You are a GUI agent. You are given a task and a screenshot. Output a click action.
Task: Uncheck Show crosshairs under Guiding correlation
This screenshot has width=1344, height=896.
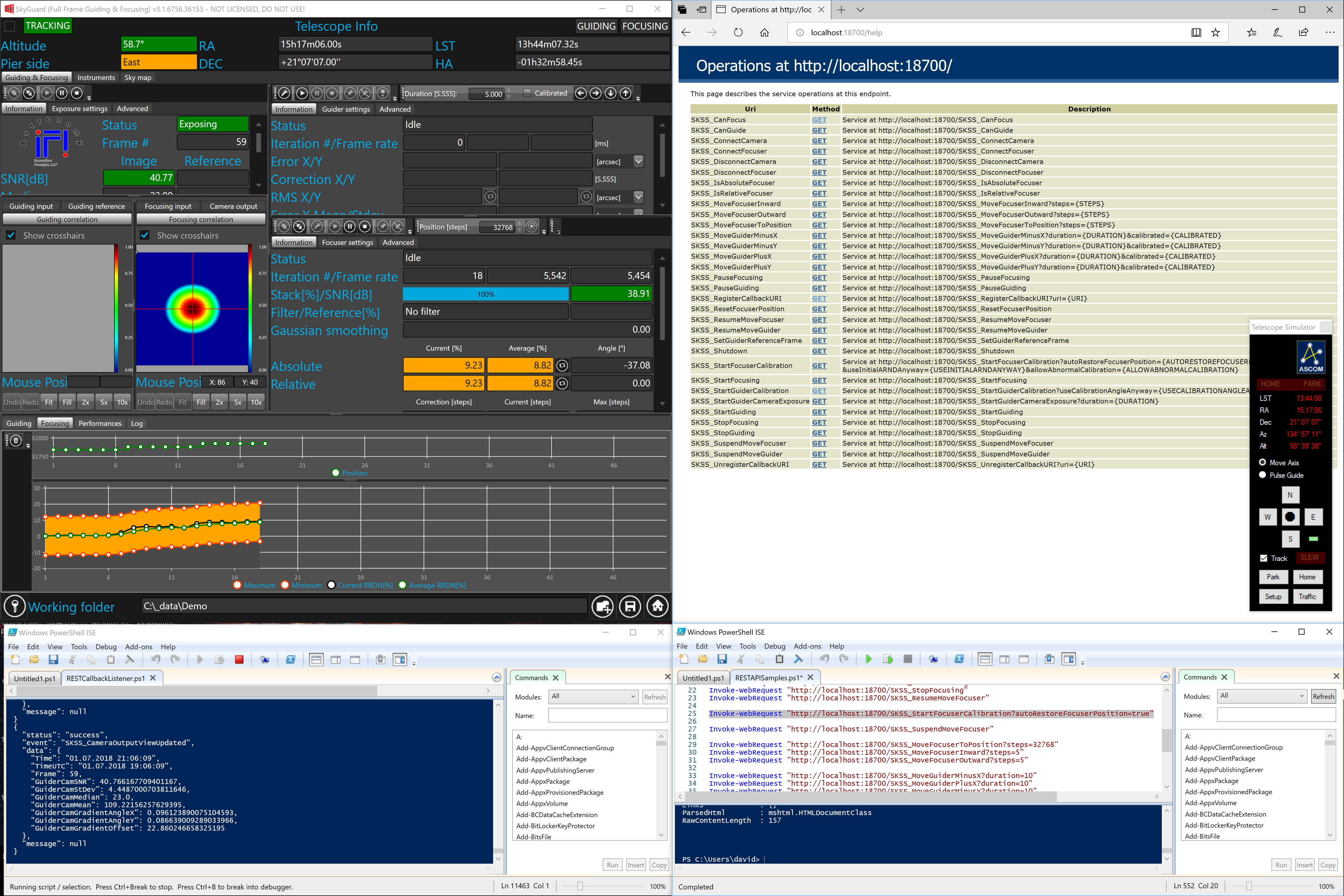11,235
